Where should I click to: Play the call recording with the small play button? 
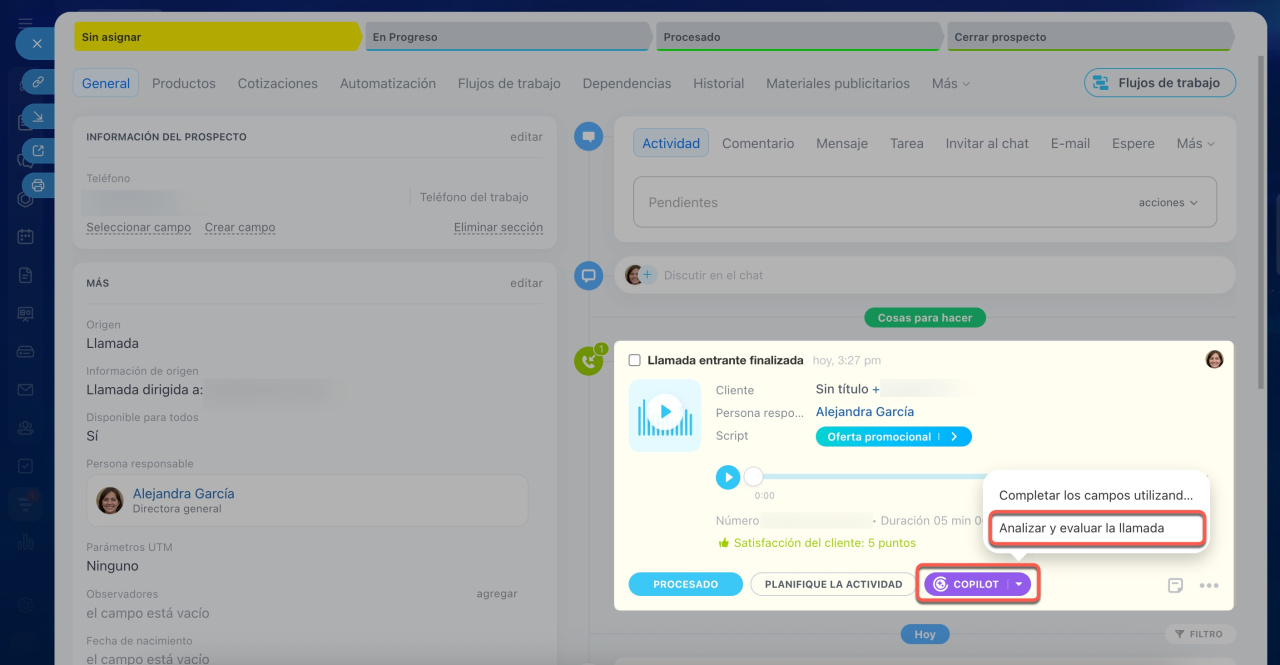728,478
